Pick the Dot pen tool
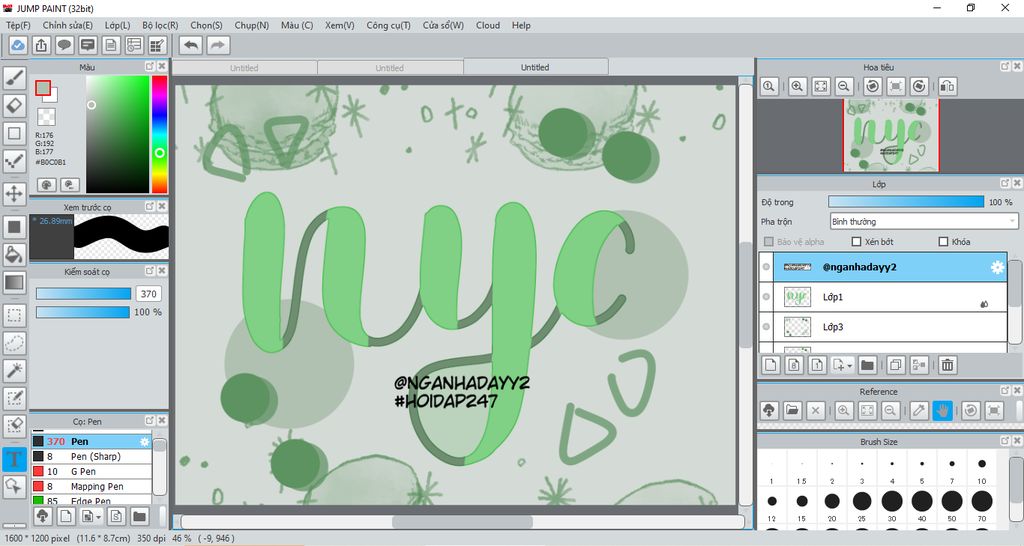This screenshot has width=1024, height=546. 14,161
